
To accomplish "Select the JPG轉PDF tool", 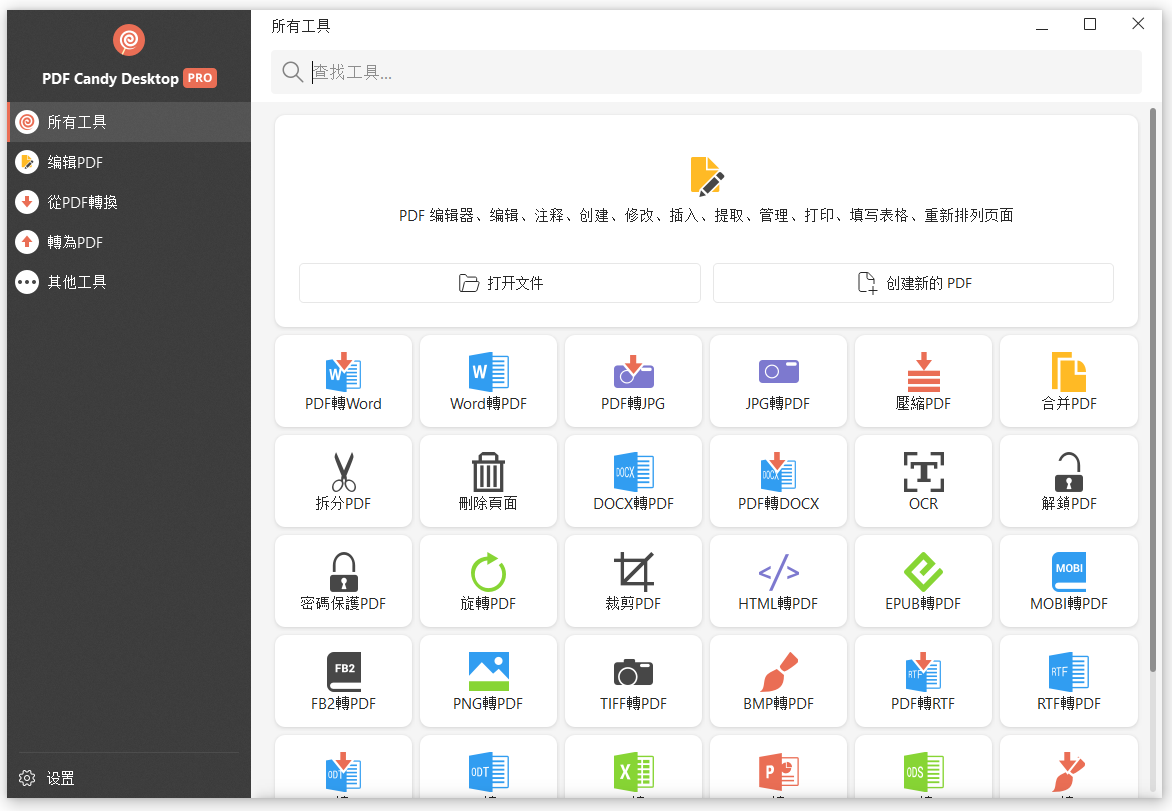I will pyautogui.click(x=778, y=381).
